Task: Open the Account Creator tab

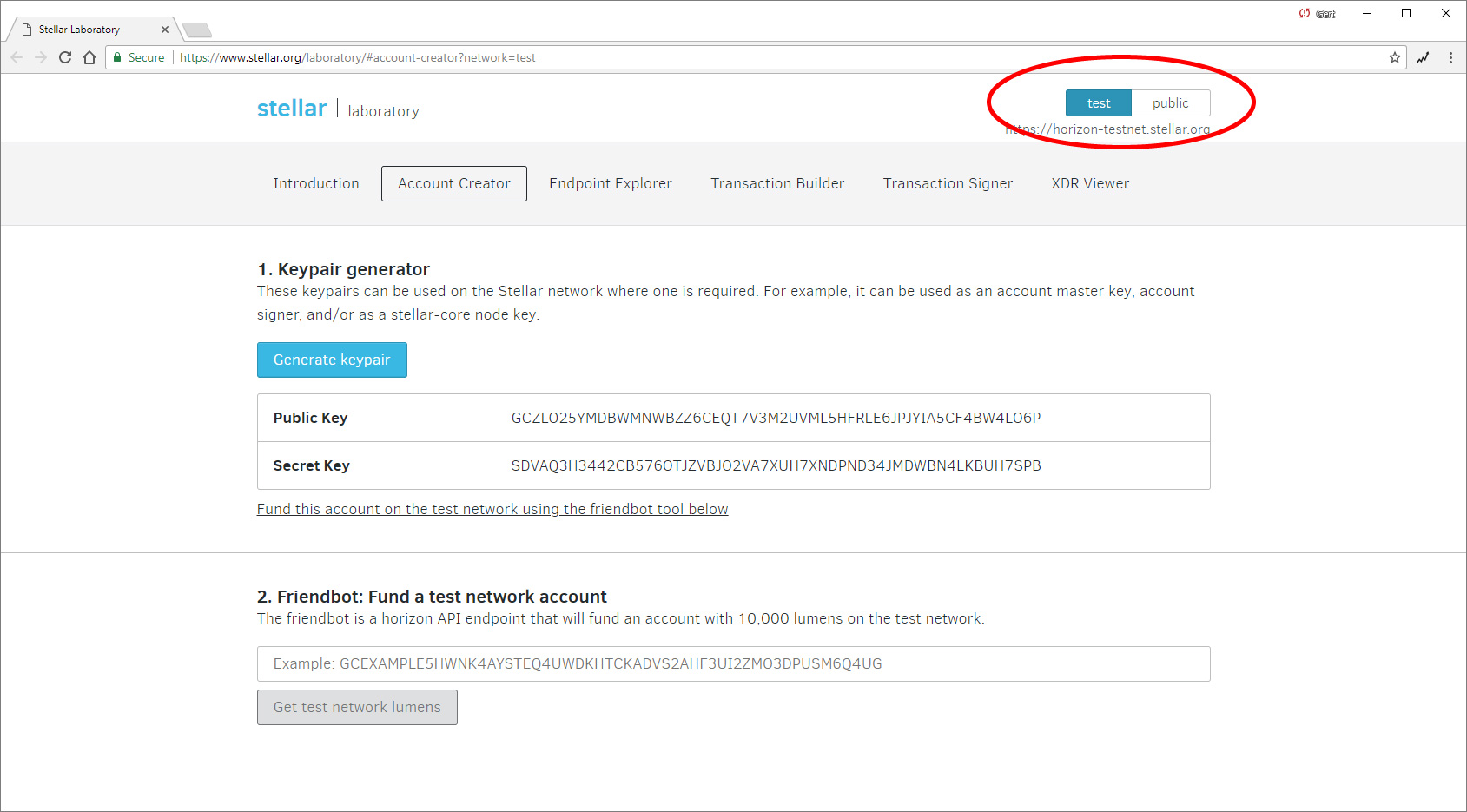Action: click(x=454, y=183)
